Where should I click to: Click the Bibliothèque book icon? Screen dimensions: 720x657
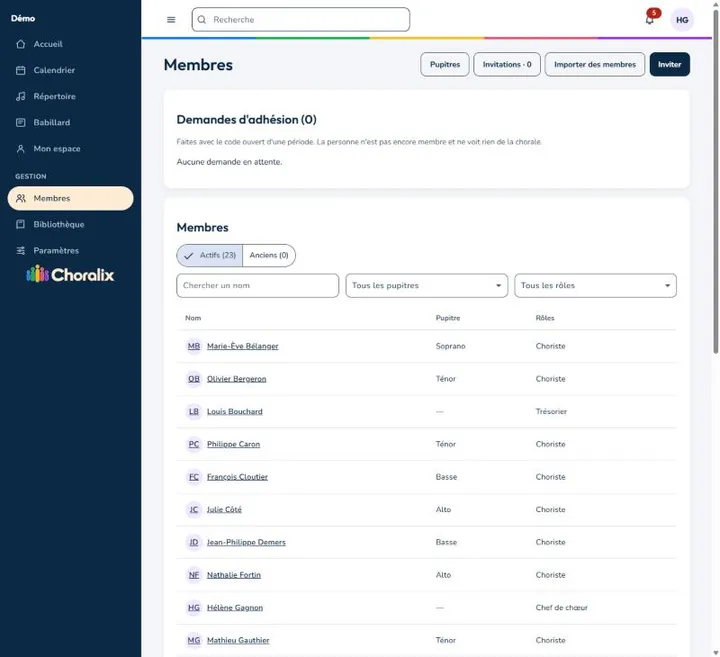tap(21, 225)
